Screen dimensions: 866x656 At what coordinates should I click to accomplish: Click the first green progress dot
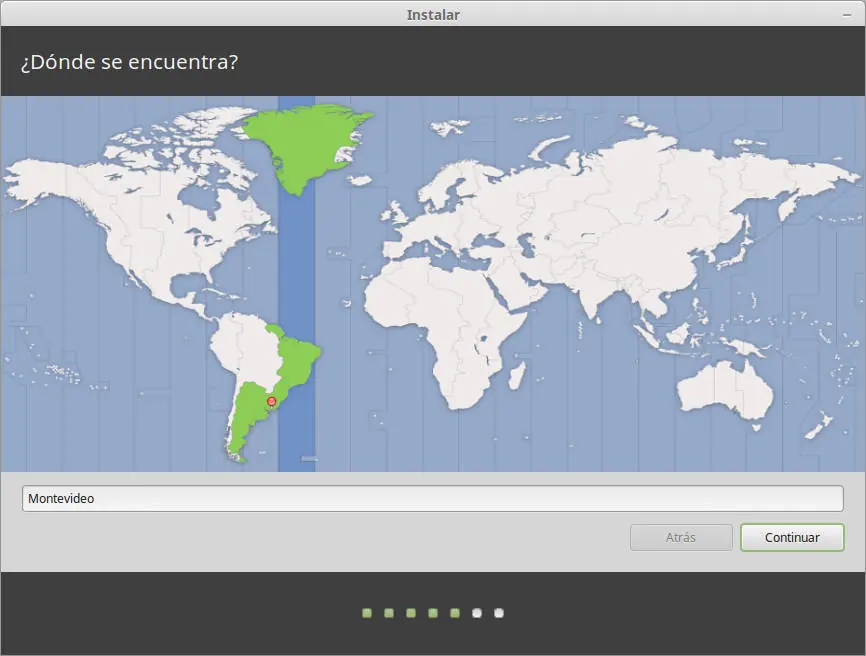click(x=367, y=613)
